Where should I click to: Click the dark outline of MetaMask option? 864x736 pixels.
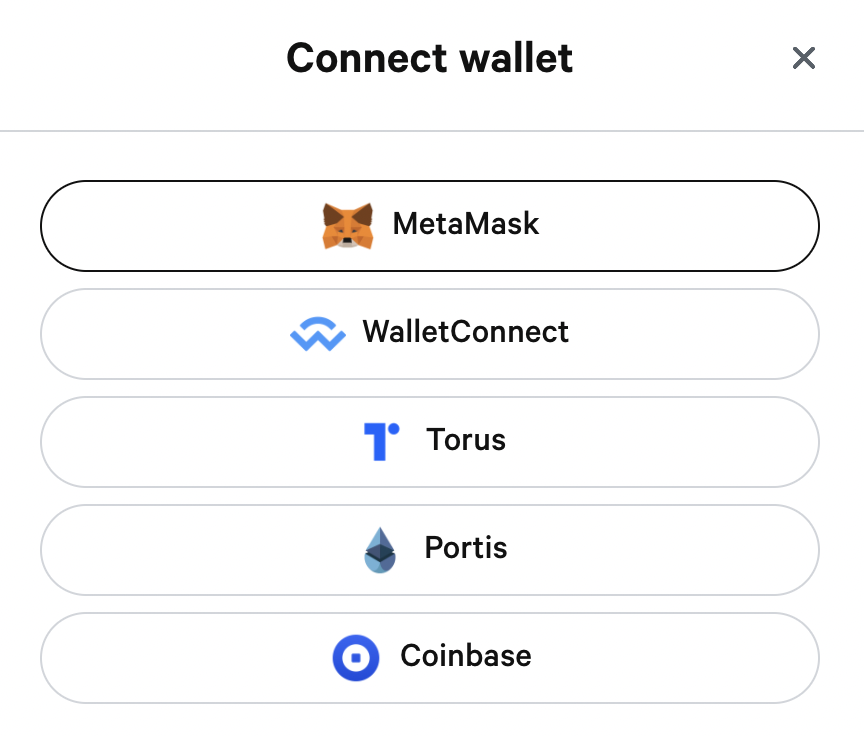coord(430,181)
